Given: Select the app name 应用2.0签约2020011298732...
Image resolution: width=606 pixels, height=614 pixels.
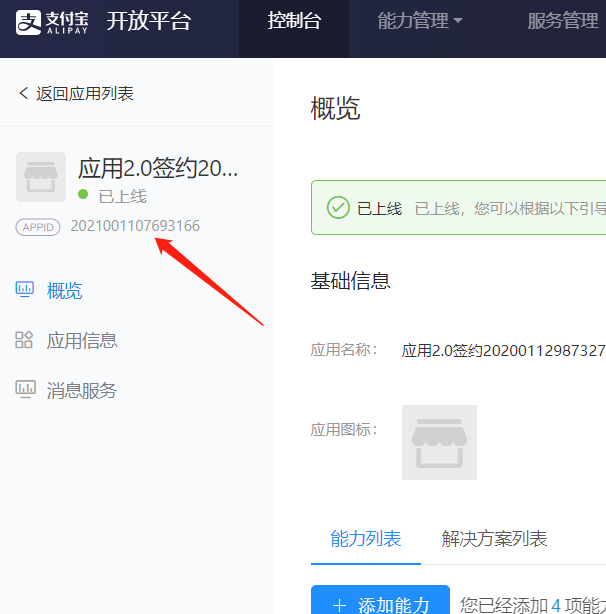Looking at the screenshot, I should (x=503, y=350).
